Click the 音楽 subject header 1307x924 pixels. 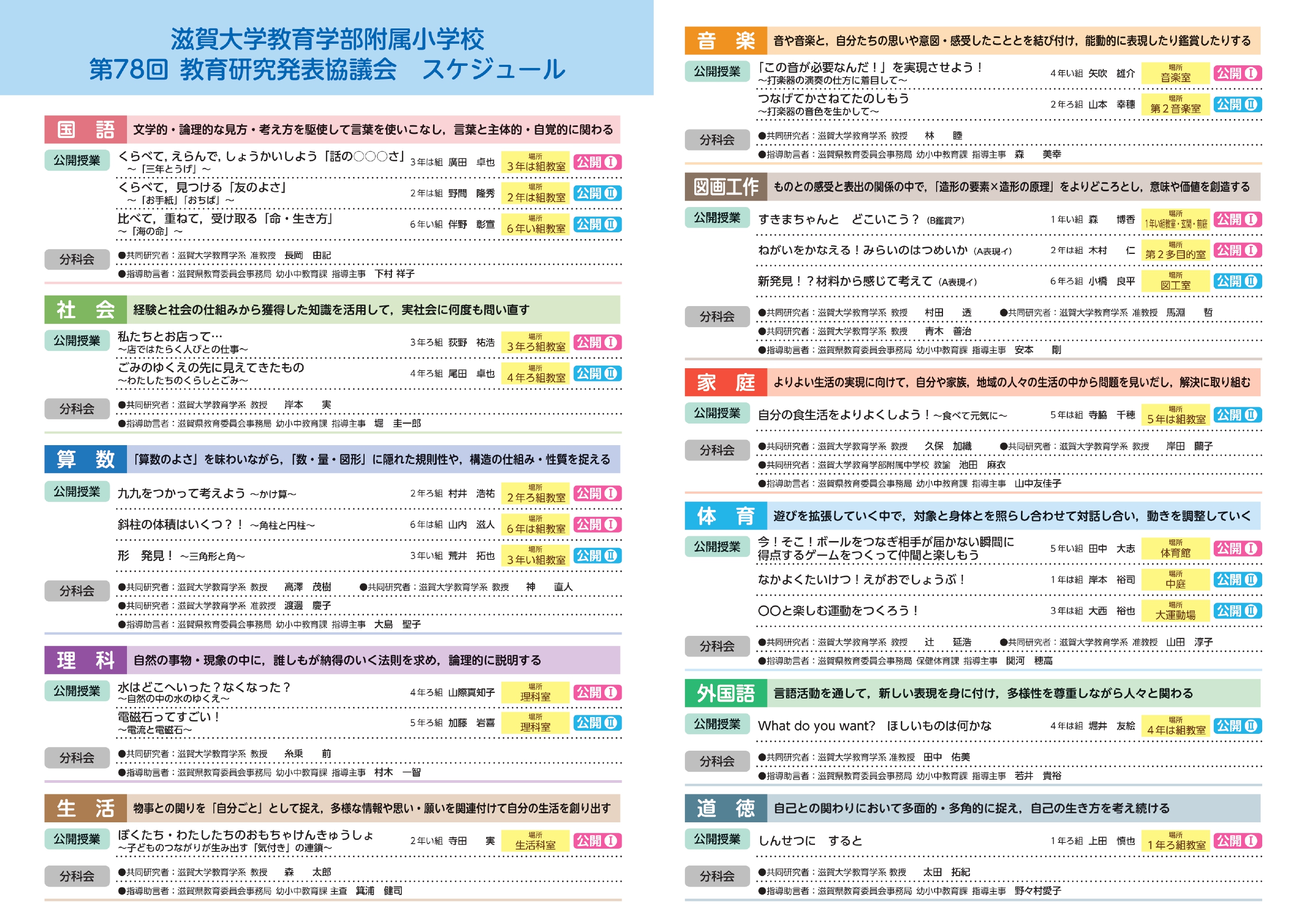click(726, 41)
